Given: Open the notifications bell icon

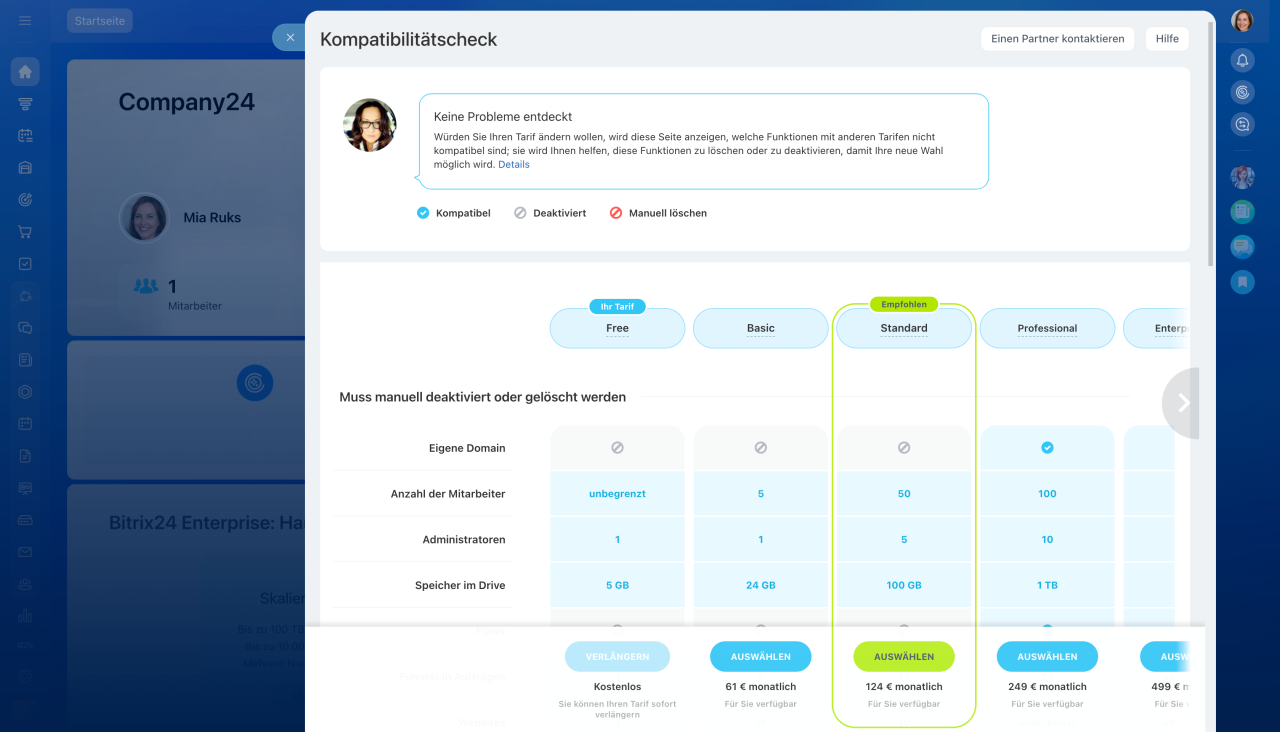Looking at the screenshot, I should (x=1242, y=60).
